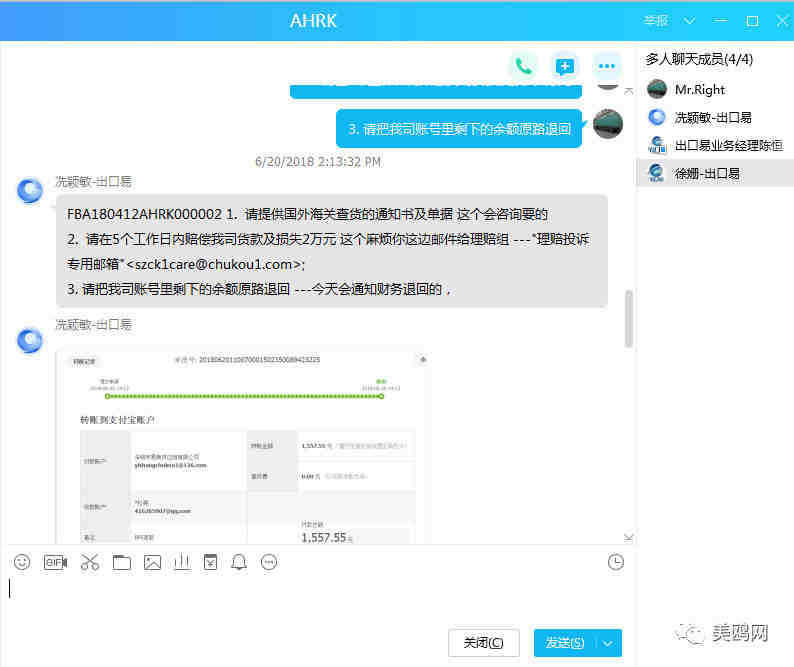The width and height of the screenshot is (794, 667).
Task: Click the AHRK chat title
Action: click(313, 21)
